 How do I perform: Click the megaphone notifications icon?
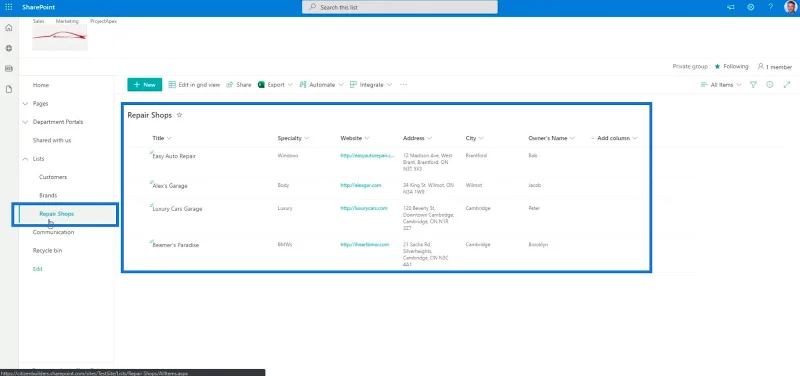click(731, 7)
